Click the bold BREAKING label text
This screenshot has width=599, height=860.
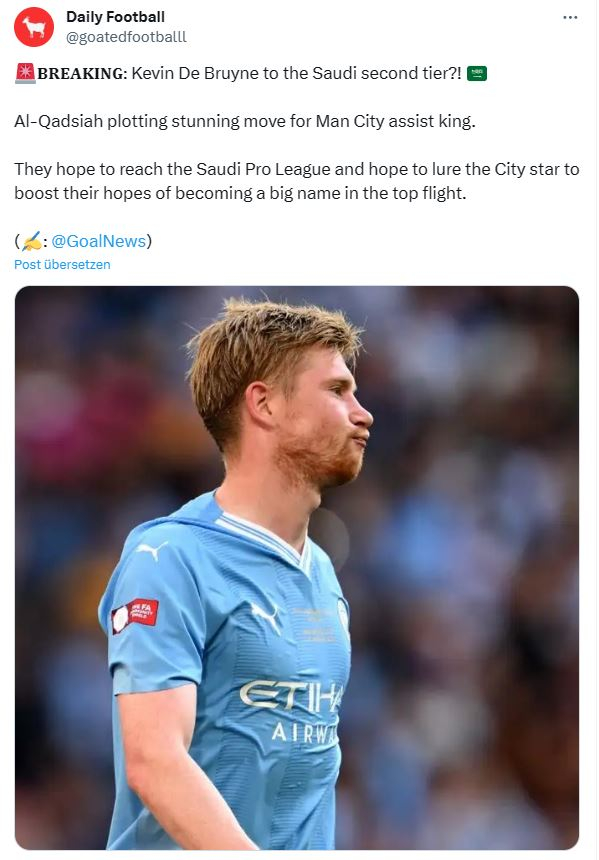click(82, 73)
